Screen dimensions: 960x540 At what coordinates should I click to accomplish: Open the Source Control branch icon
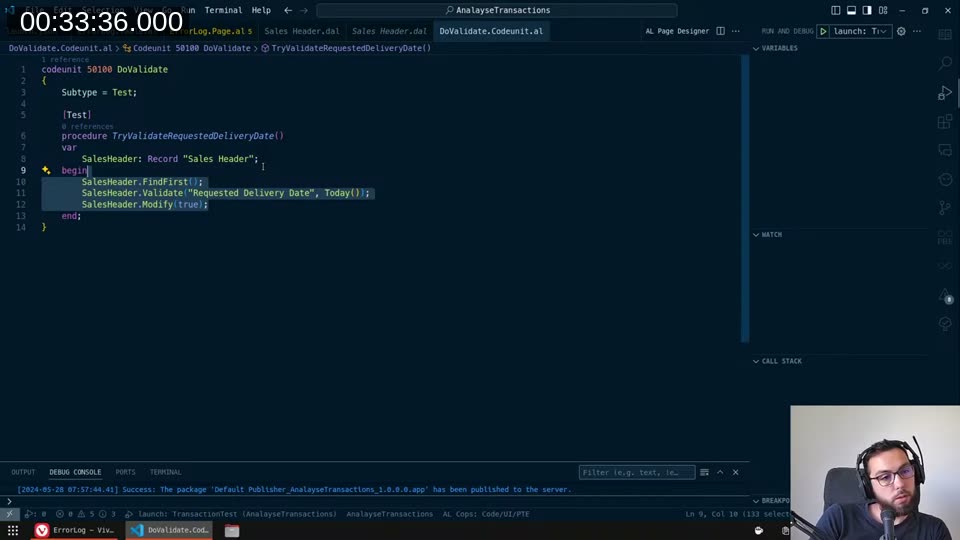945,208
